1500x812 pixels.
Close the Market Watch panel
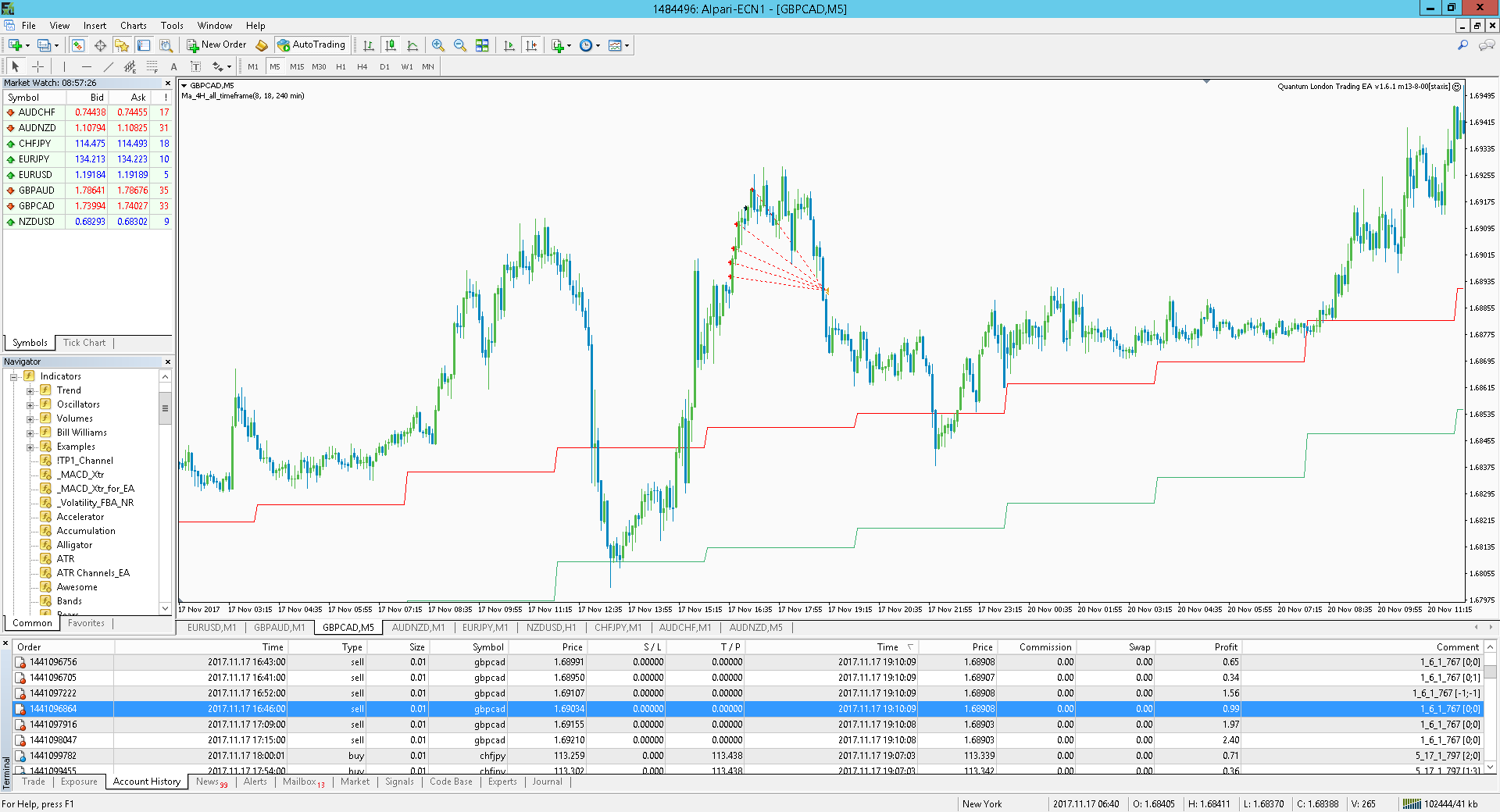(x=167, y=83)
